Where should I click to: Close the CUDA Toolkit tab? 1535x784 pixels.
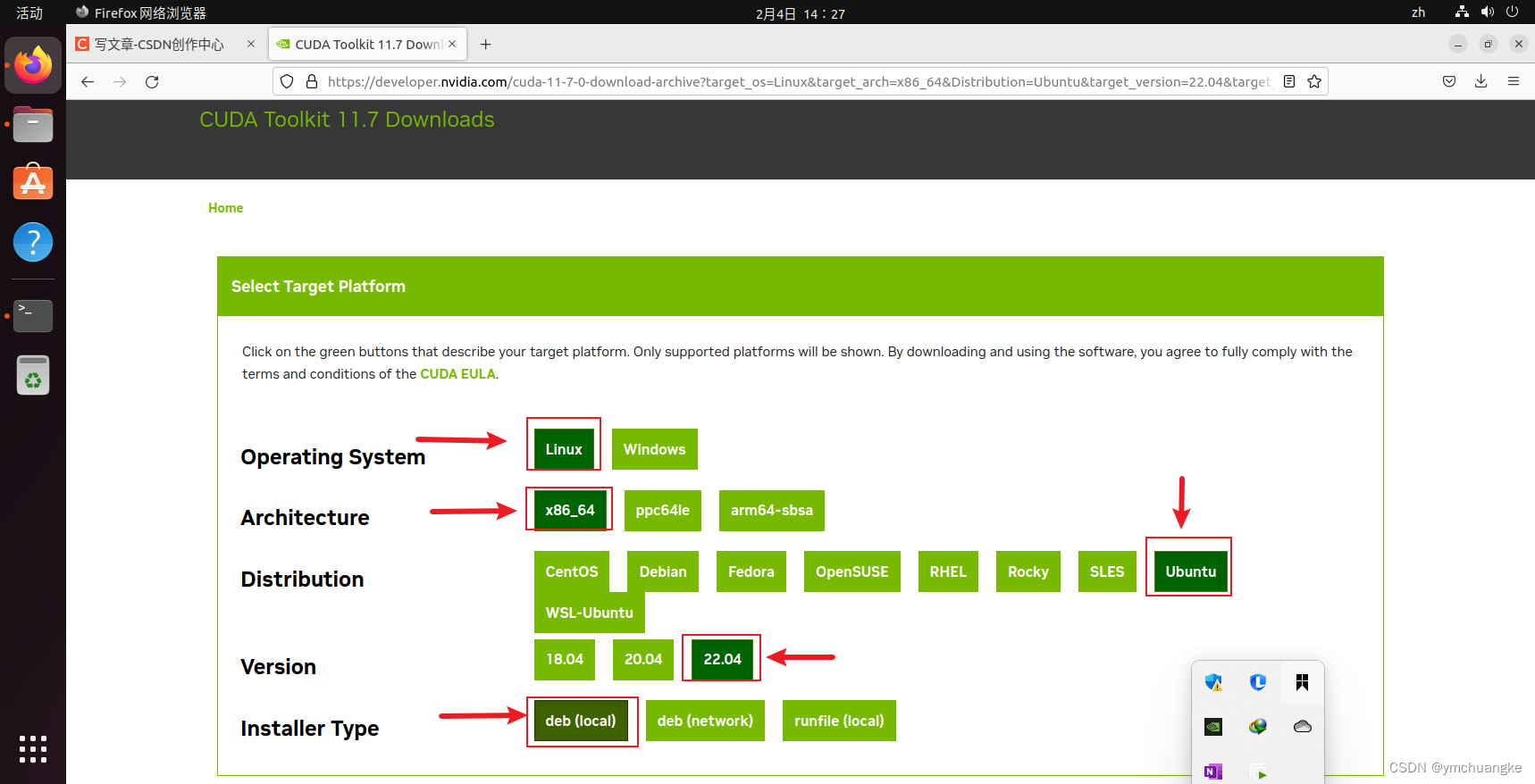(x=452, y=44)
